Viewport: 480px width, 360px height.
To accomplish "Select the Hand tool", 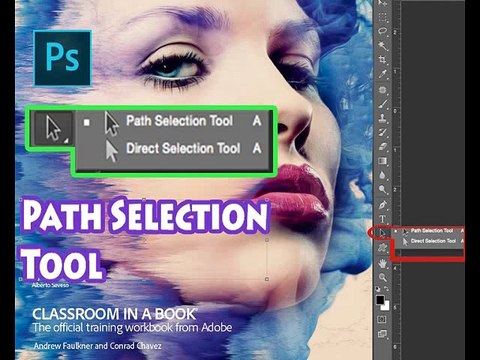I will tap(383, 263).
